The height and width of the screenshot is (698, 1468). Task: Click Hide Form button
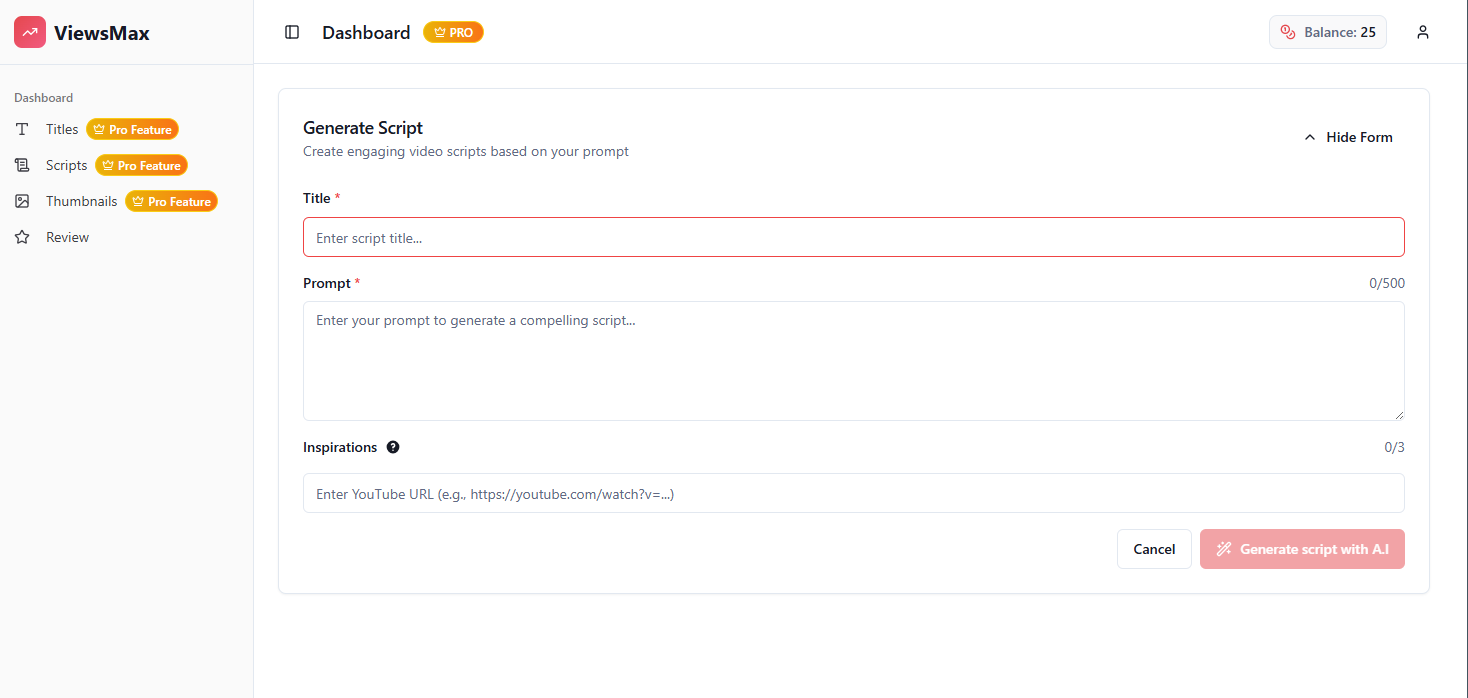click(x=1347, y=137)
